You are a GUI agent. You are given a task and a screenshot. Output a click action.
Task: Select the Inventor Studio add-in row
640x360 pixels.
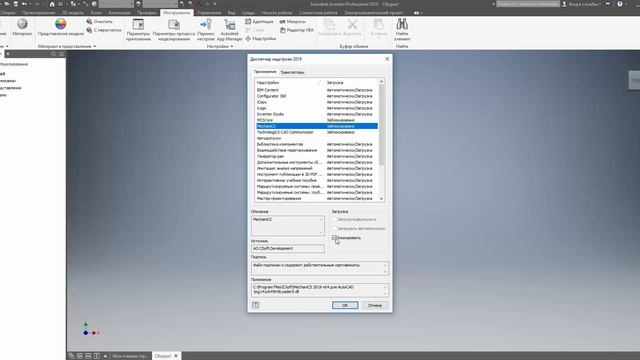[317, 114]
